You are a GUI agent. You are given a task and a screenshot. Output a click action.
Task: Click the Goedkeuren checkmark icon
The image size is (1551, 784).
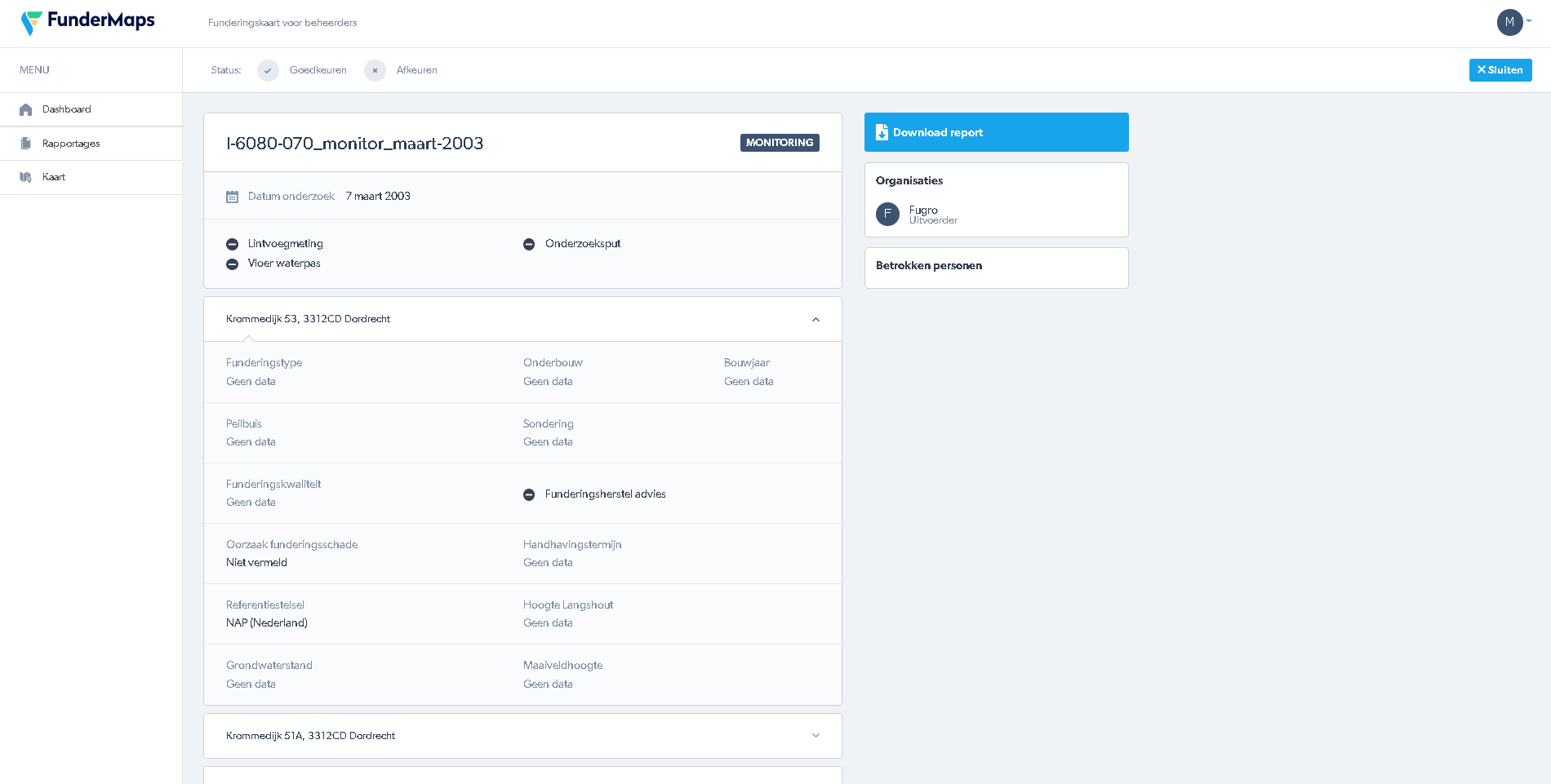pos(268,70)
